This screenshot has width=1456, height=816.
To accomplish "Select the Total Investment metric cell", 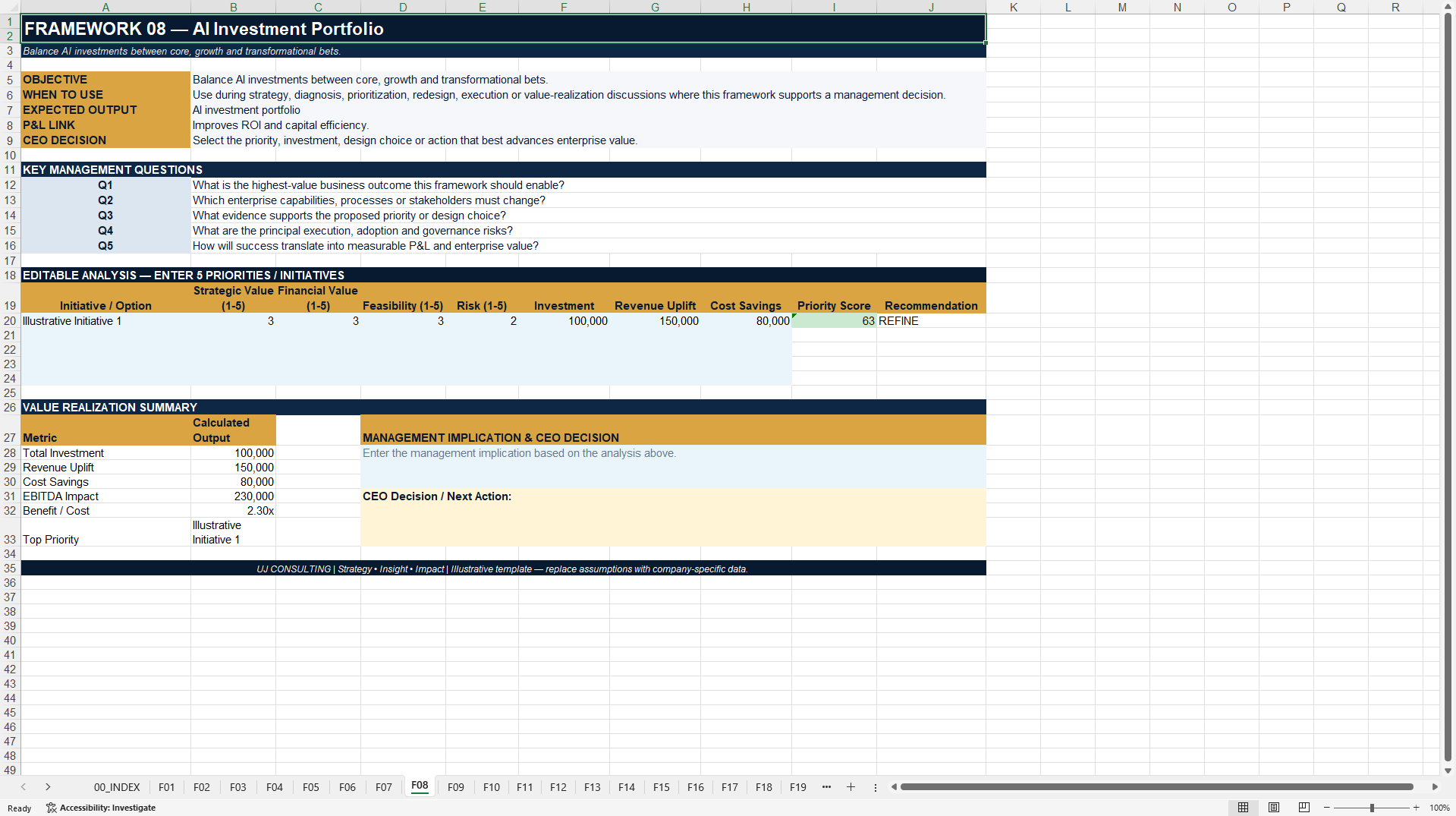I will tap(105, 453).
